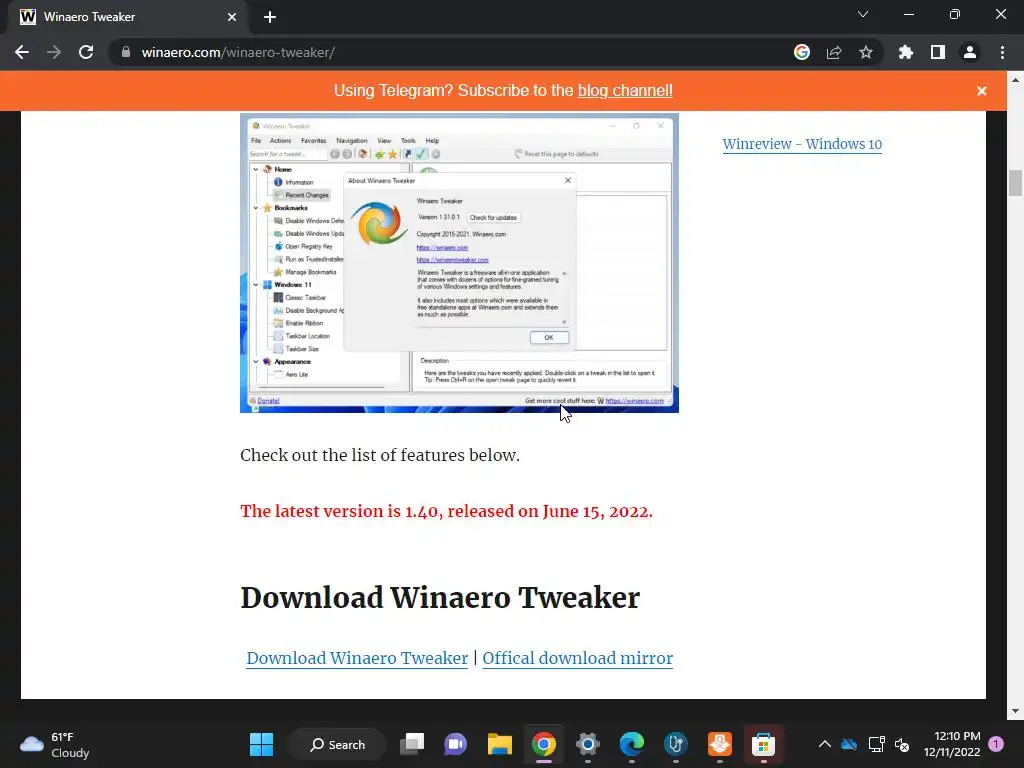Open Chrome profile menu
Viewport: 1024px width, 768px height.
(x=970, y=52)
